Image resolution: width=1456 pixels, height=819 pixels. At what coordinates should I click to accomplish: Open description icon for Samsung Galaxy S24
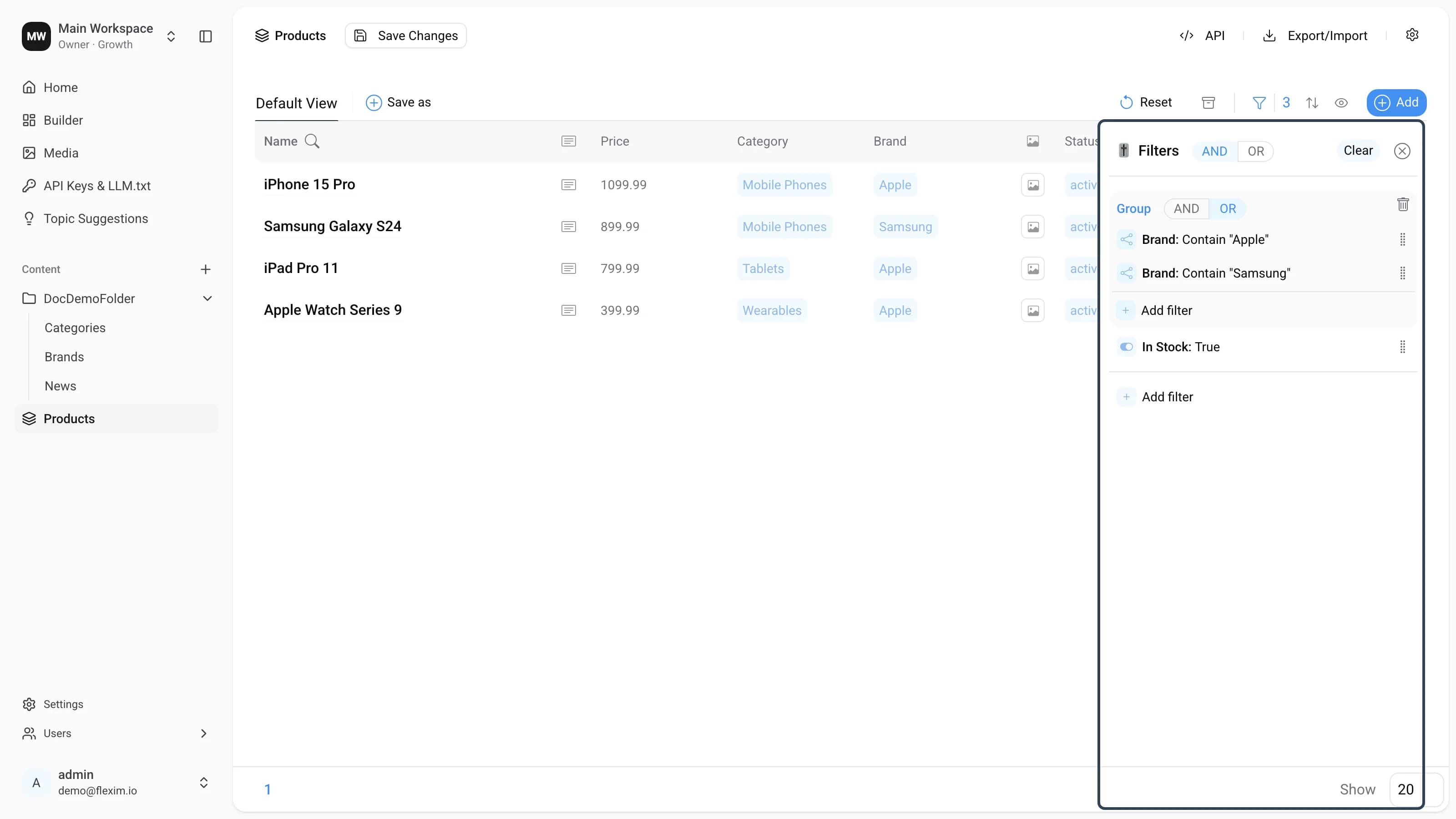click(x=569, y=227)
